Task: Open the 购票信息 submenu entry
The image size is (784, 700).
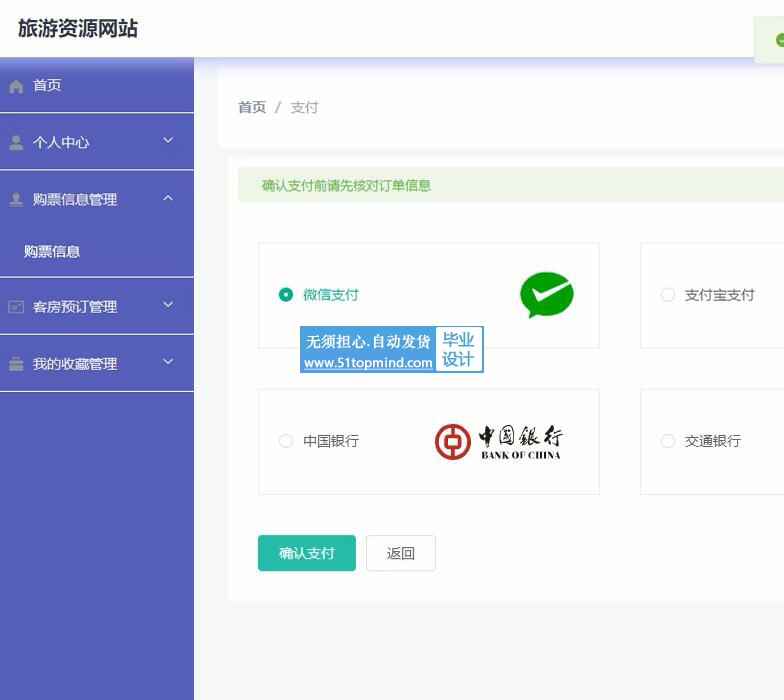Action: [97, 251]
